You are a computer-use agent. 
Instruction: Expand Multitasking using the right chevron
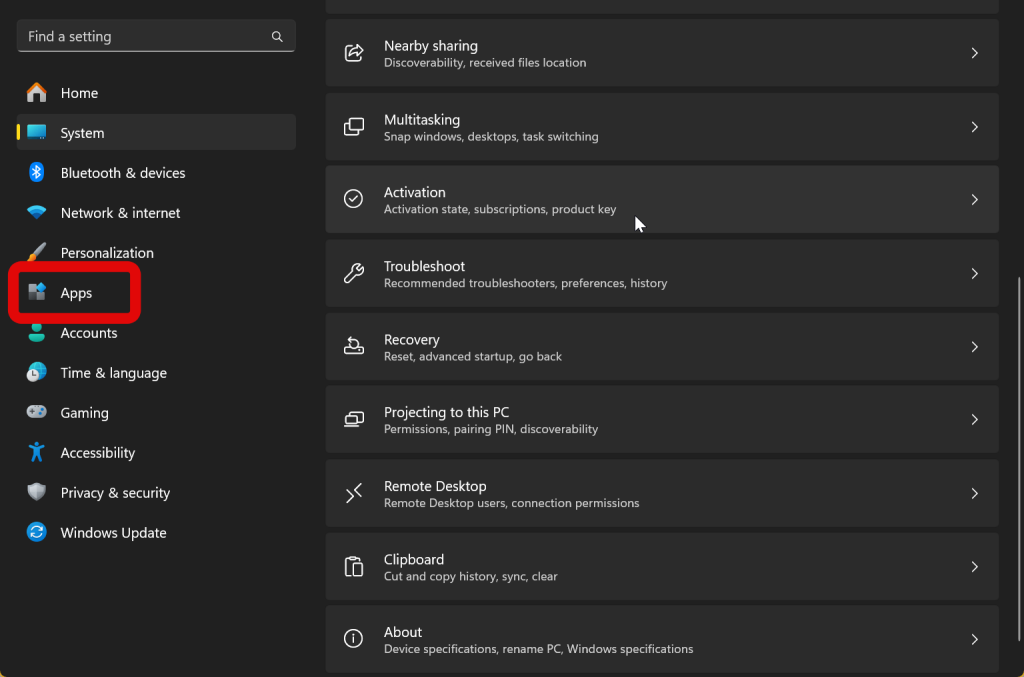[x=974, y=127]
